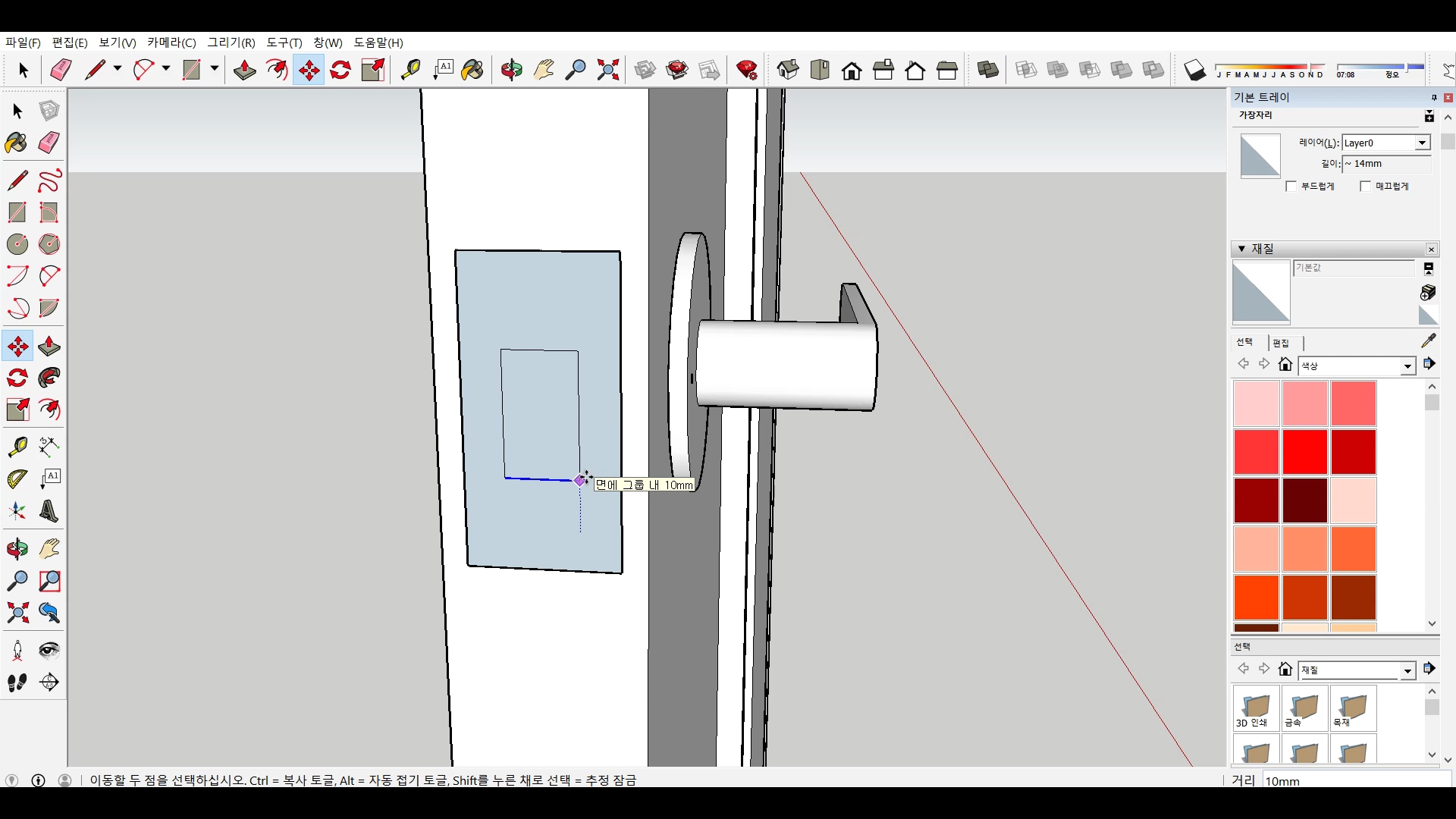Enable the 매끄럽게 checkbox
The width and height of the screenshot is (1456, 819).
pos(1366,187)
